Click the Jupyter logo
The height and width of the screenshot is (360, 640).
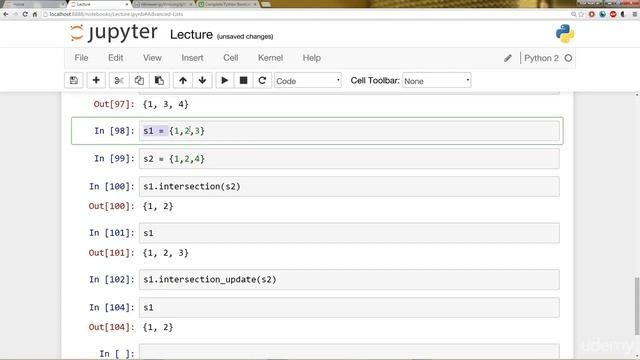pos(113,33)
